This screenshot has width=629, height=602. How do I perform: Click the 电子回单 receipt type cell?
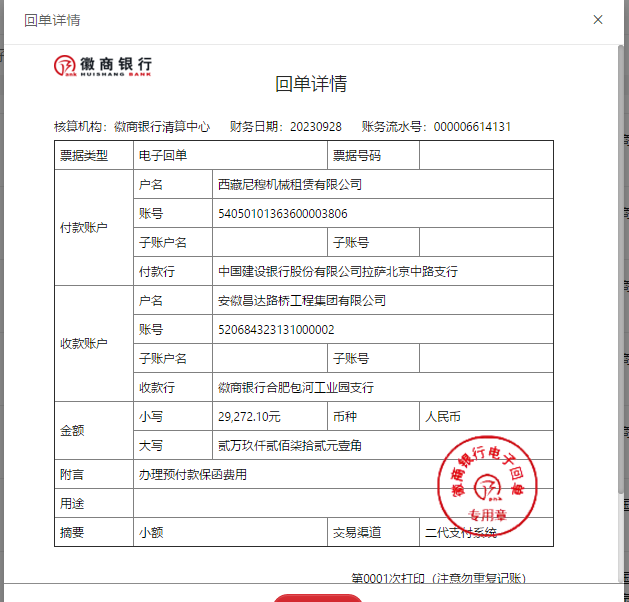point(163,156)
